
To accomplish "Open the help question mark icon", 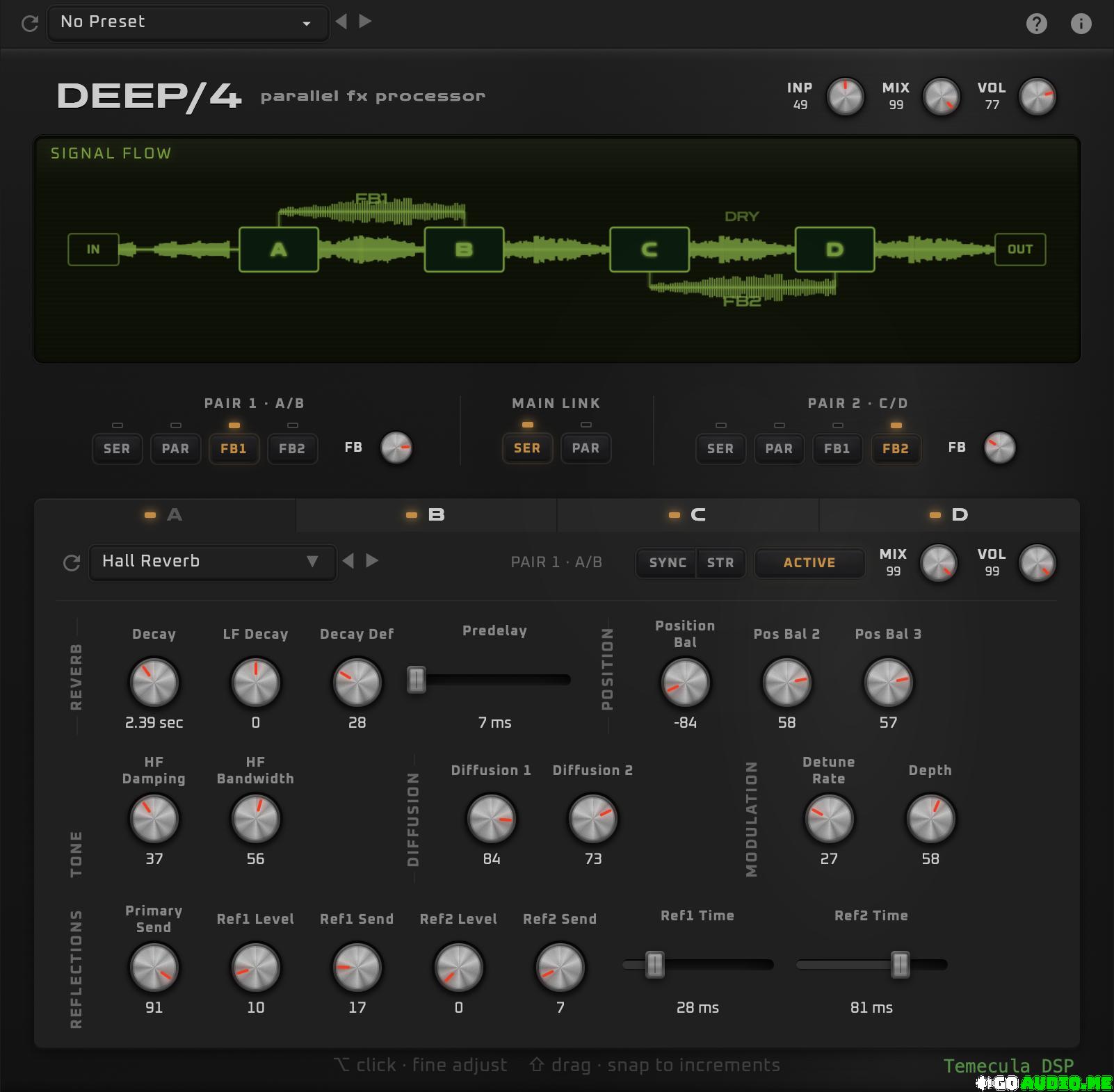I will click(x=1036, y=24).
